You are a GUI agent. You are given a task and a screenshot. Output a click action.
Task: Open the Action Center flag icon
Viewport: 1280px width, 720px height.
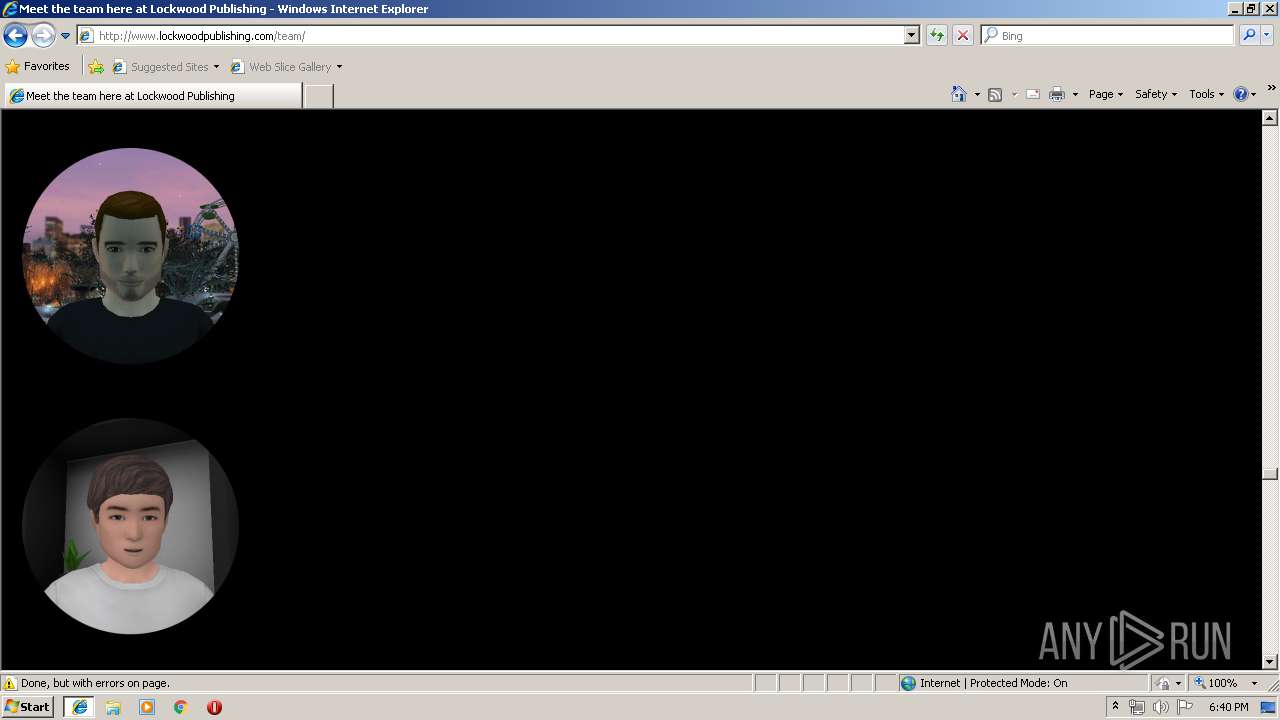click(1185, 707)
